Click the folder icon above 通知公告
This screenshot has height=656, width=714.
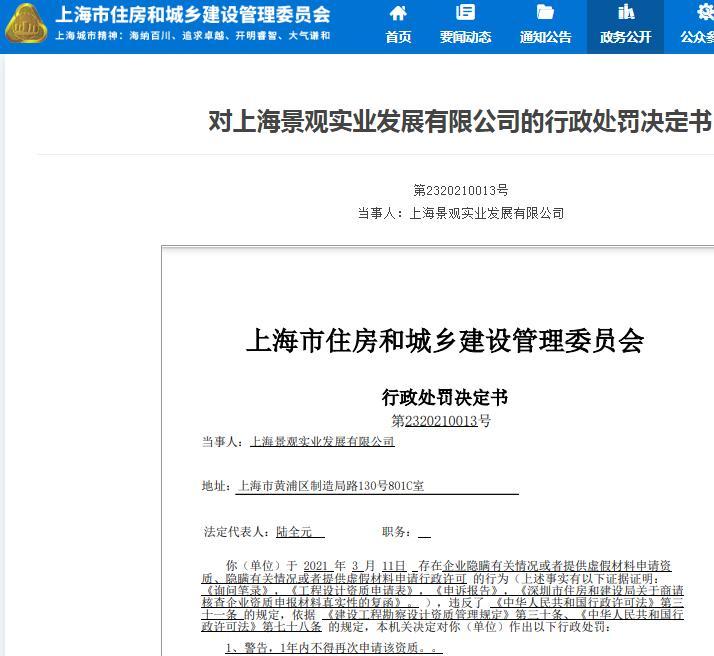click(x=545, y=12)
